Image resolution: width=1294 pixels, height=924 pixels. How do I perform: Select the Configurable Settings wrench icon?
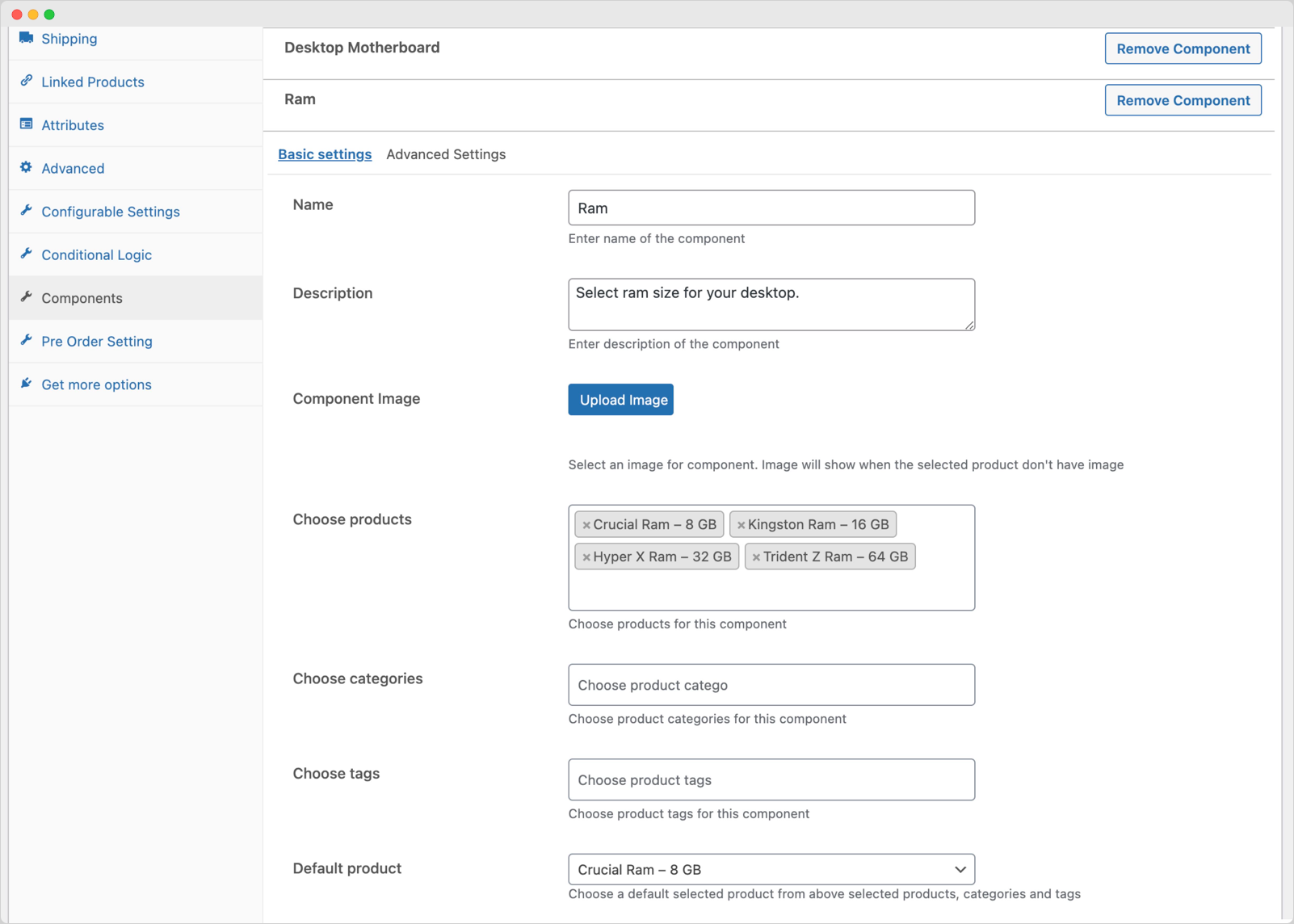[27, 212]
